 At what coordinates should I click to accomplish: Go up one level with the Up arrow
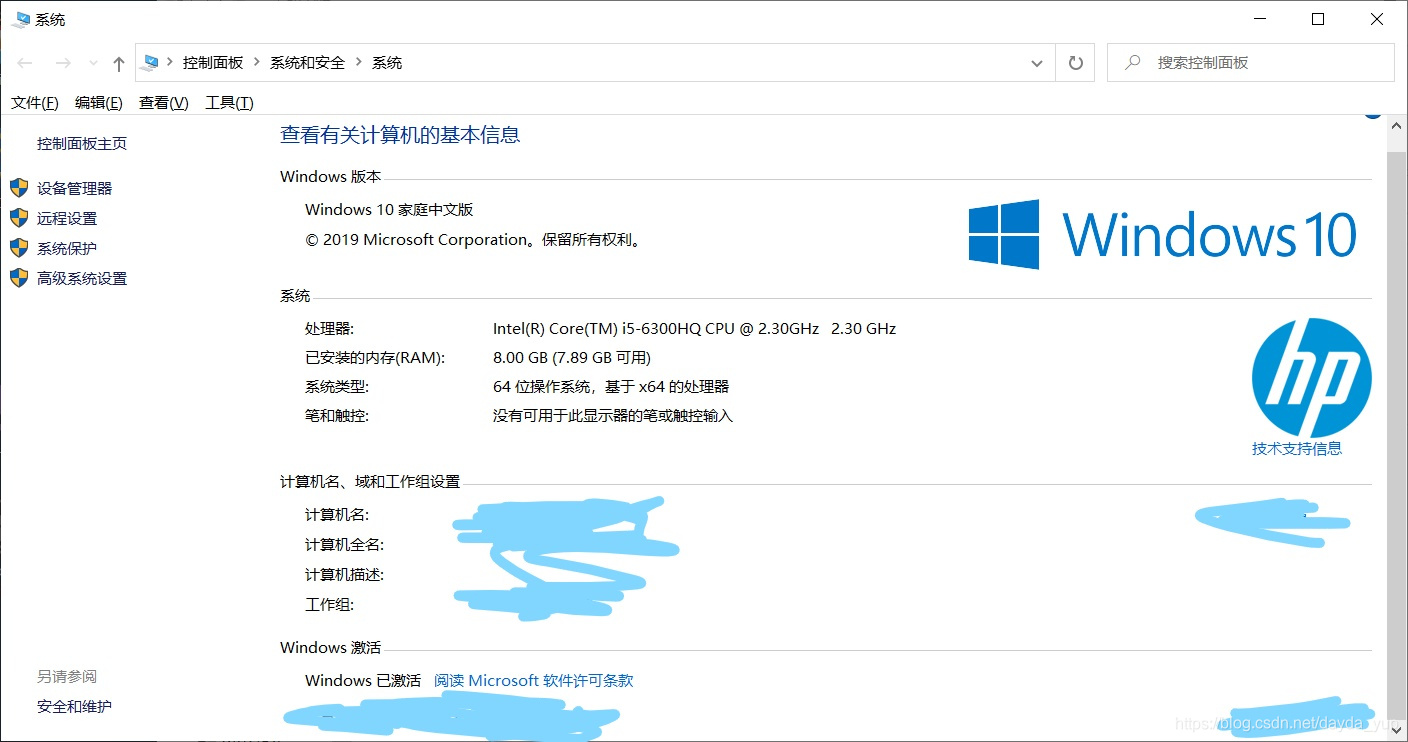(x=119, y=63)
